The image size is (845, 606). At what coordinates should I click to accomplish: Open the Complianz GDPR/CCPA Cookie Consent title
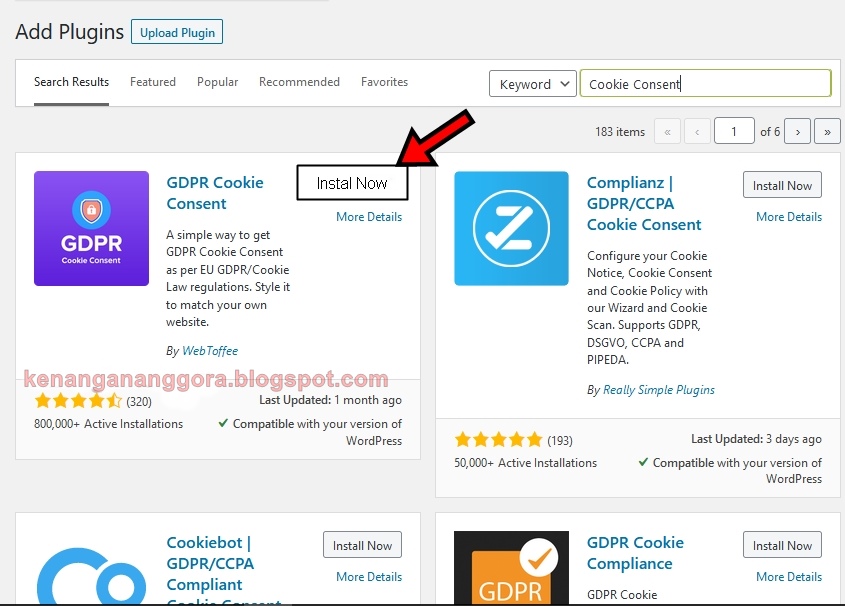pos(644,204)
